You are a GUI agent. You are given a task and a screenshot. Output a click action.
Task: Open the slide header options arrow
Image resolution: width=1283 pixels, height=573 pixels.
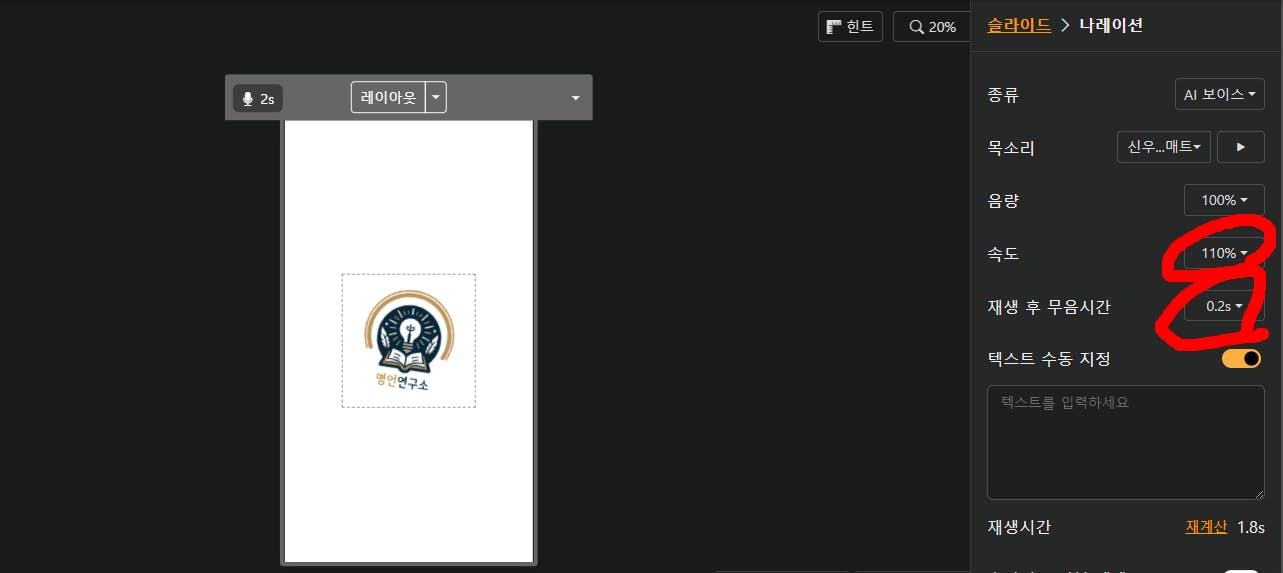(x=575, y=98)
